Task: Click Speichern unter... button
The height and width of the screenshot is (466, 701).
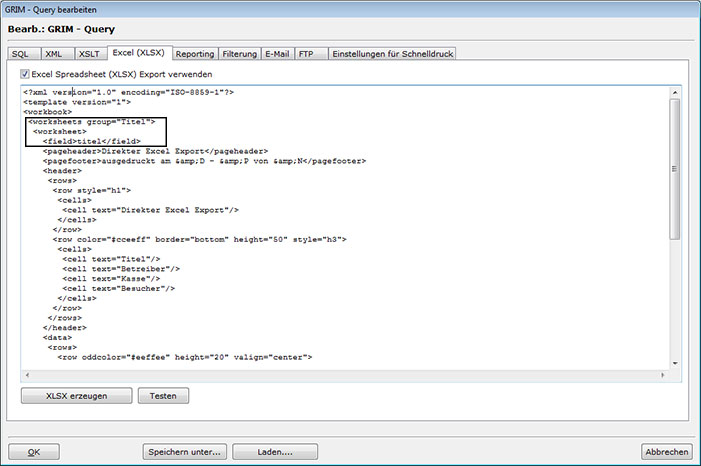Action: click(x=183, y=452)
